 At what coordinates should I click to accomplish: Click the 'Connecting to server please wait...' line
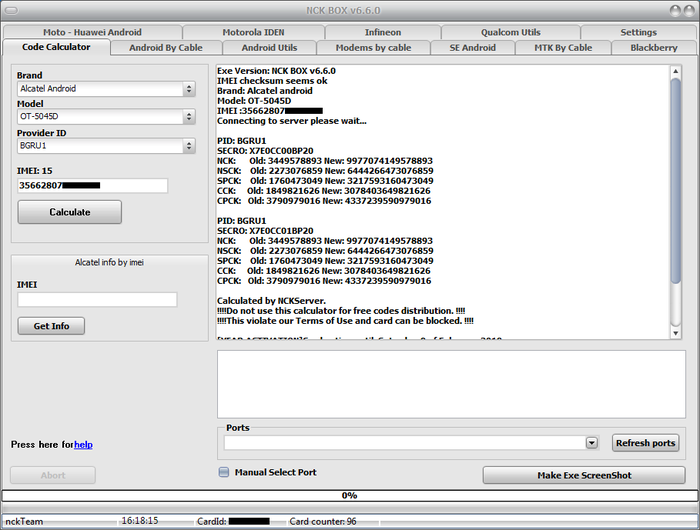[x=292, y=121]
